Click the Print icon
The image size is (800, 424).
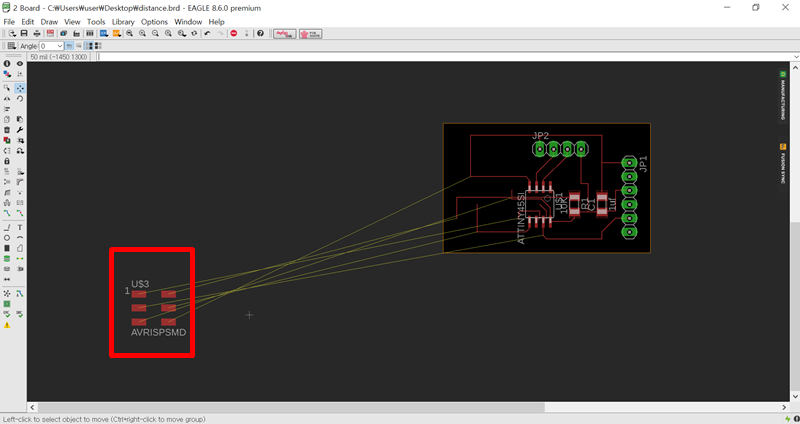coord(37,34)
